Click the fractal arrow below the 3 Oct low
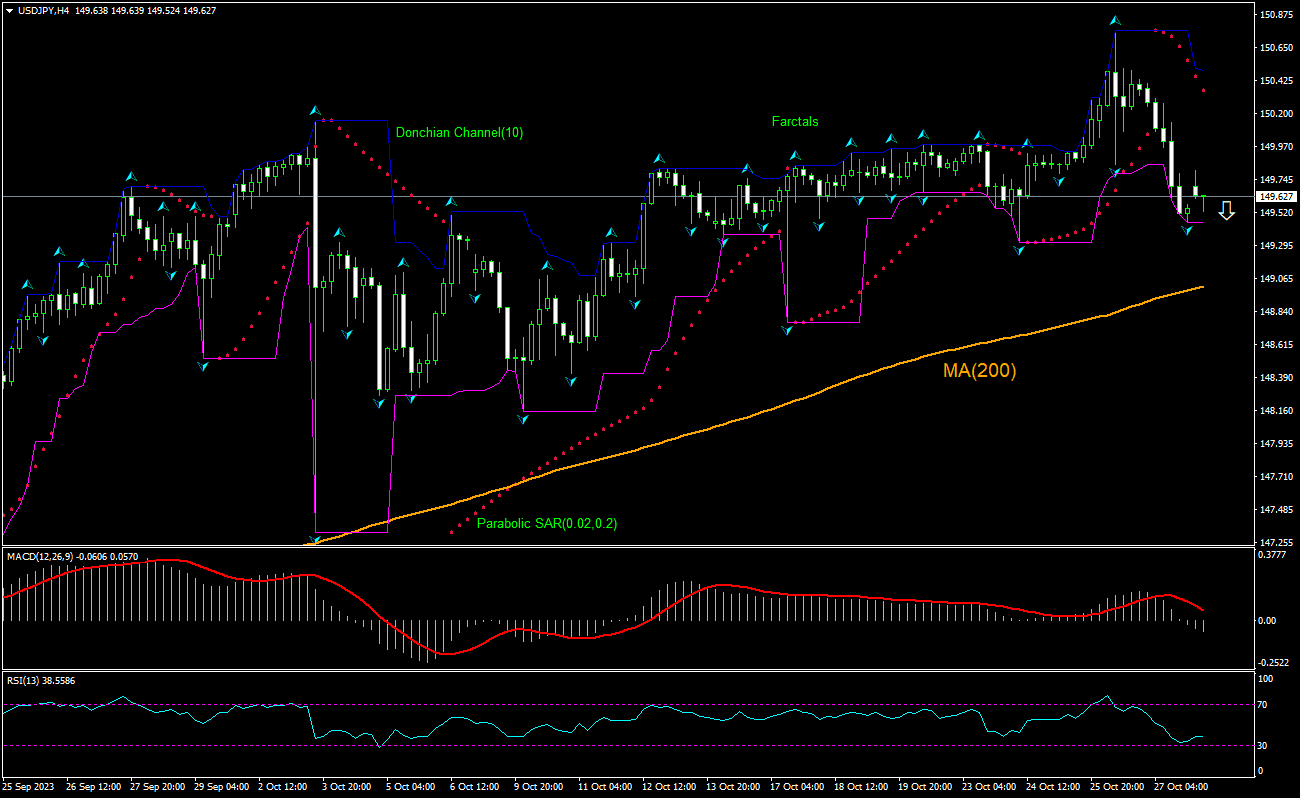The width and height of the screenshot is (1300, 798). tap(314, 541)
